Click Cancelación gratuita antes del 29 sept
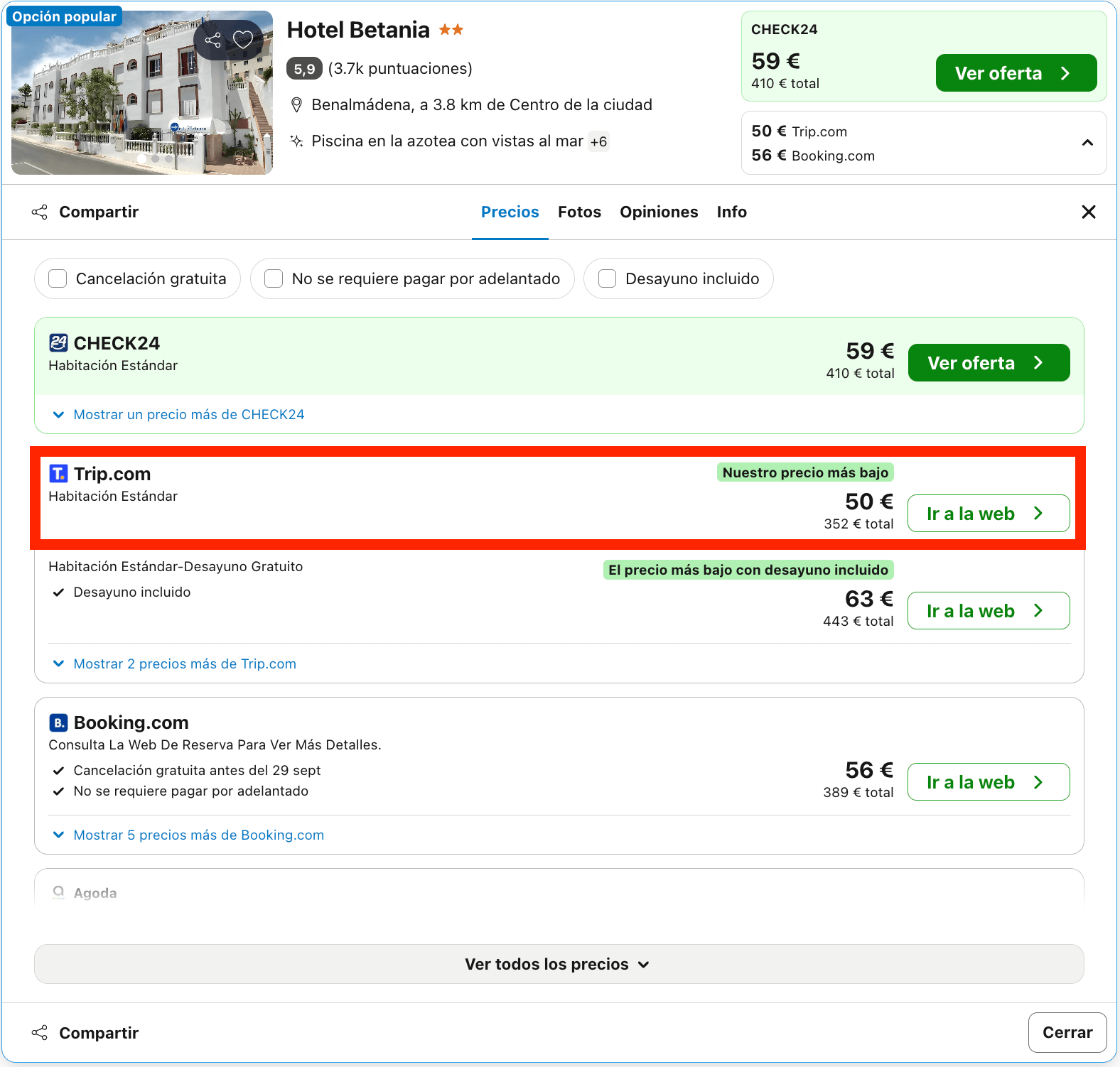 click(197, 771)
